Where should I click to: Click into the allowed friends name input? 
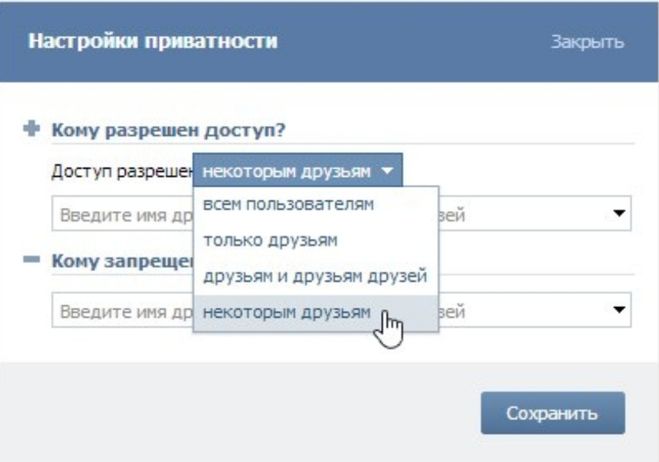point(120,214)
